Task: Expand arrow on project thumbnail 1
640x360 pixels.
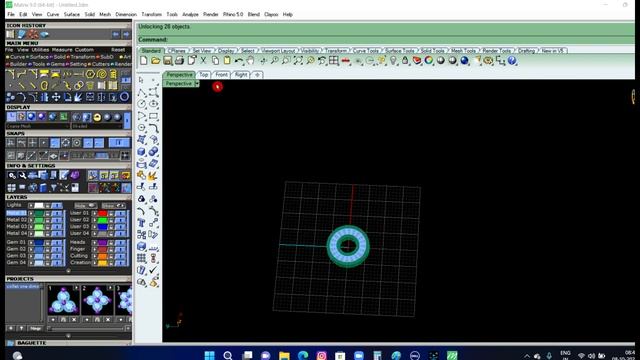Action: pyautogui.click(x=76, y=288)
